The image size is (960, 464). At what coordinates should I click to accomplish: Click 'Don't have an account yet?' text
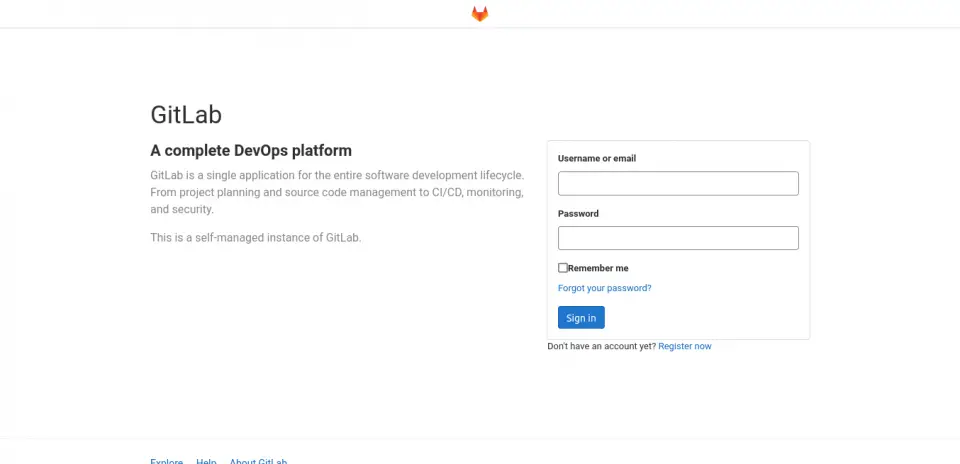pyautogui.click(x=601, y=346)
